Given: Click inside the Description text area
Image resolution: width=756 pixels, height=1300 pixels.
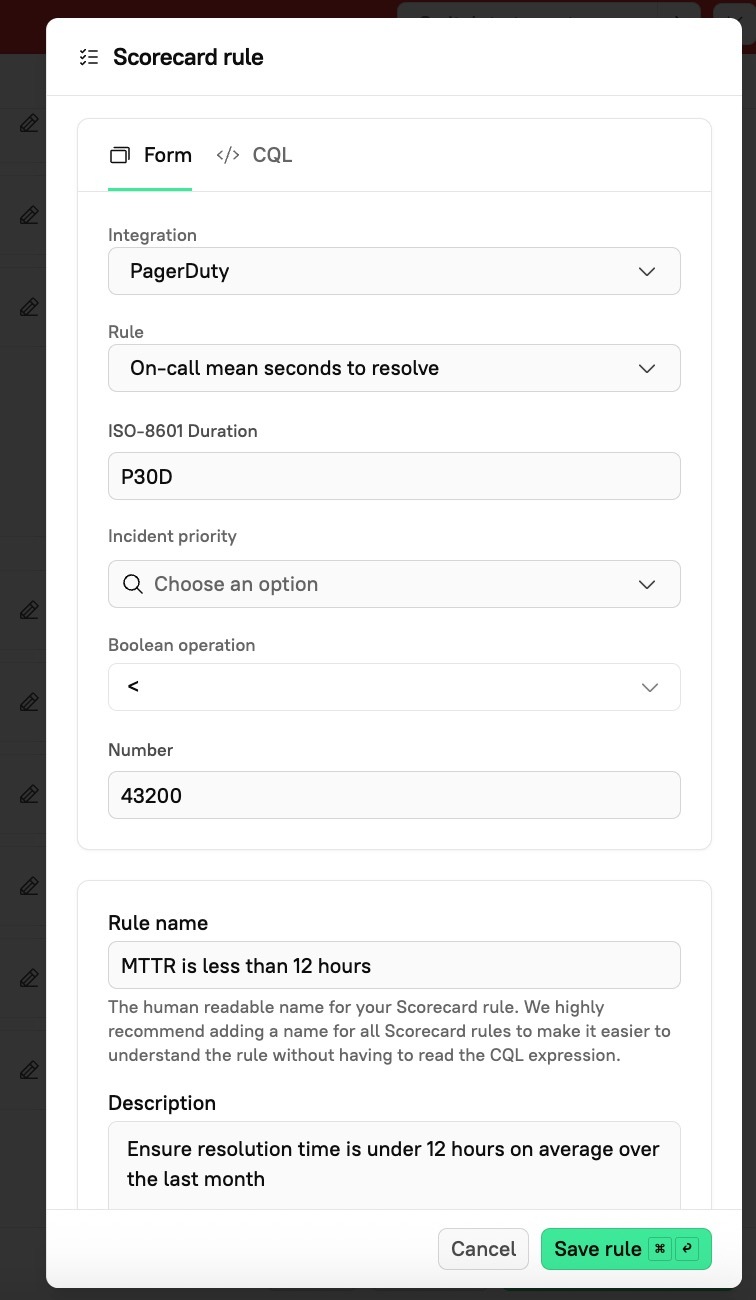Looking at the screenshot, I should point(394,1164).
